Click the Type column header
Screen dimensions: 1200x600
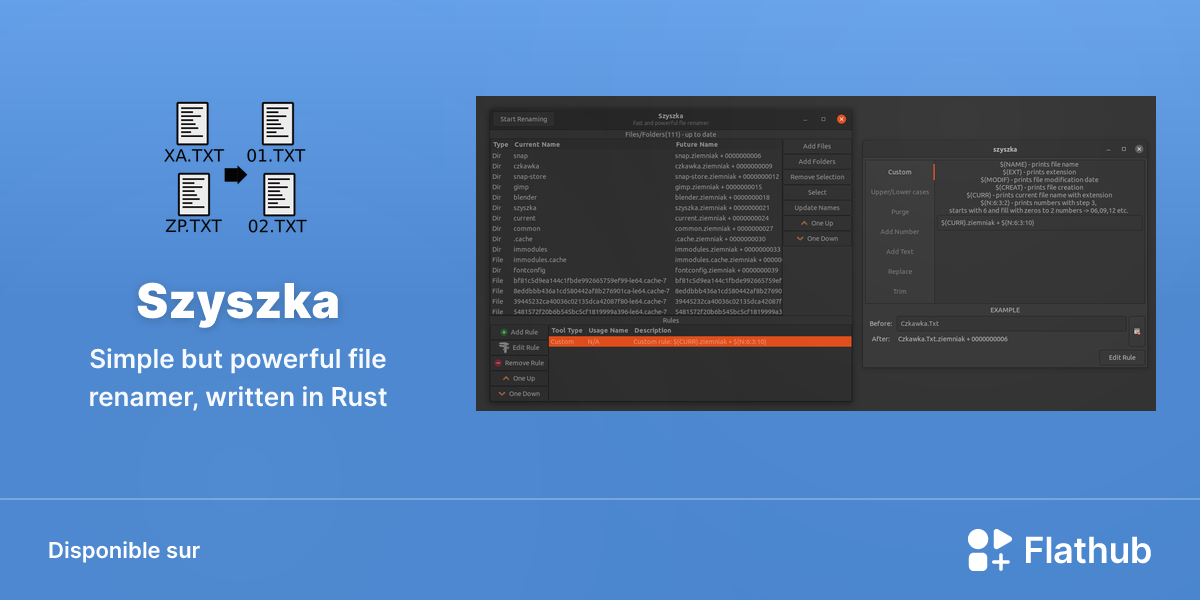(501, 145)
